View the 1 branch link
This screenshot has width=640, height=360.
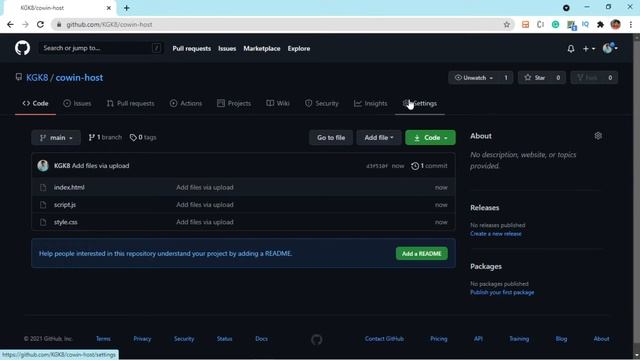click(105, 138)
